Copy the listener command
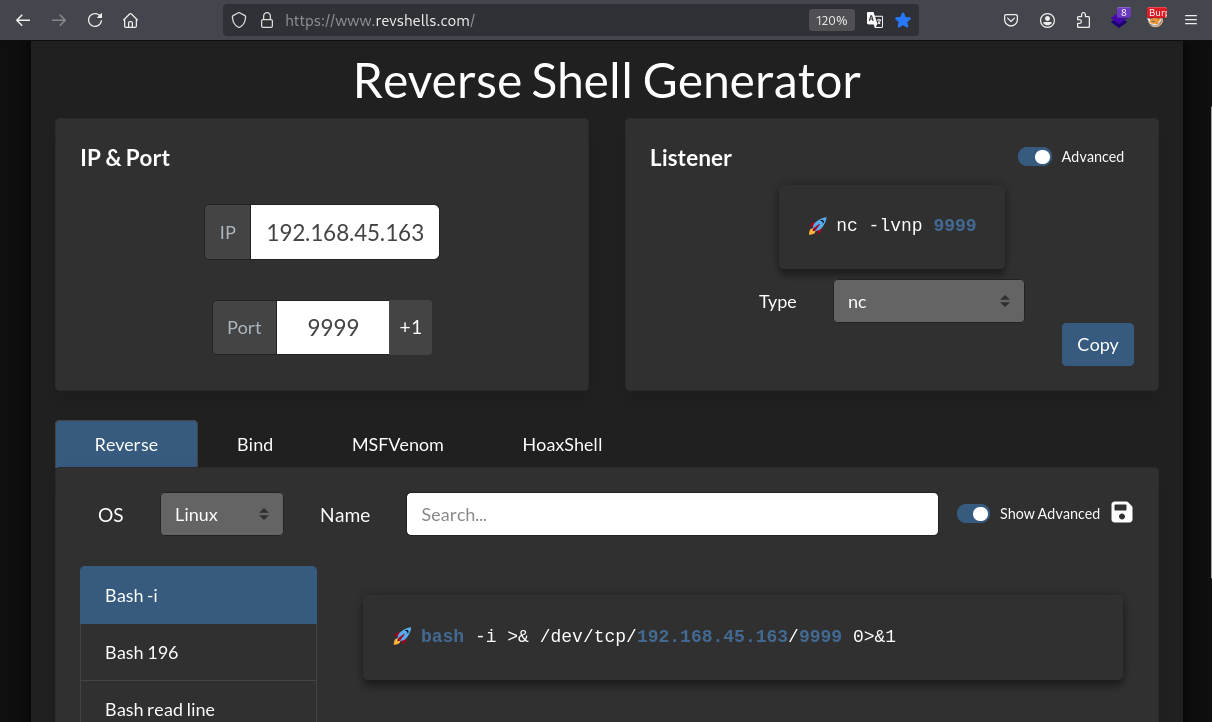Viewport: 1212px width, 722px height. [1097, 344]
